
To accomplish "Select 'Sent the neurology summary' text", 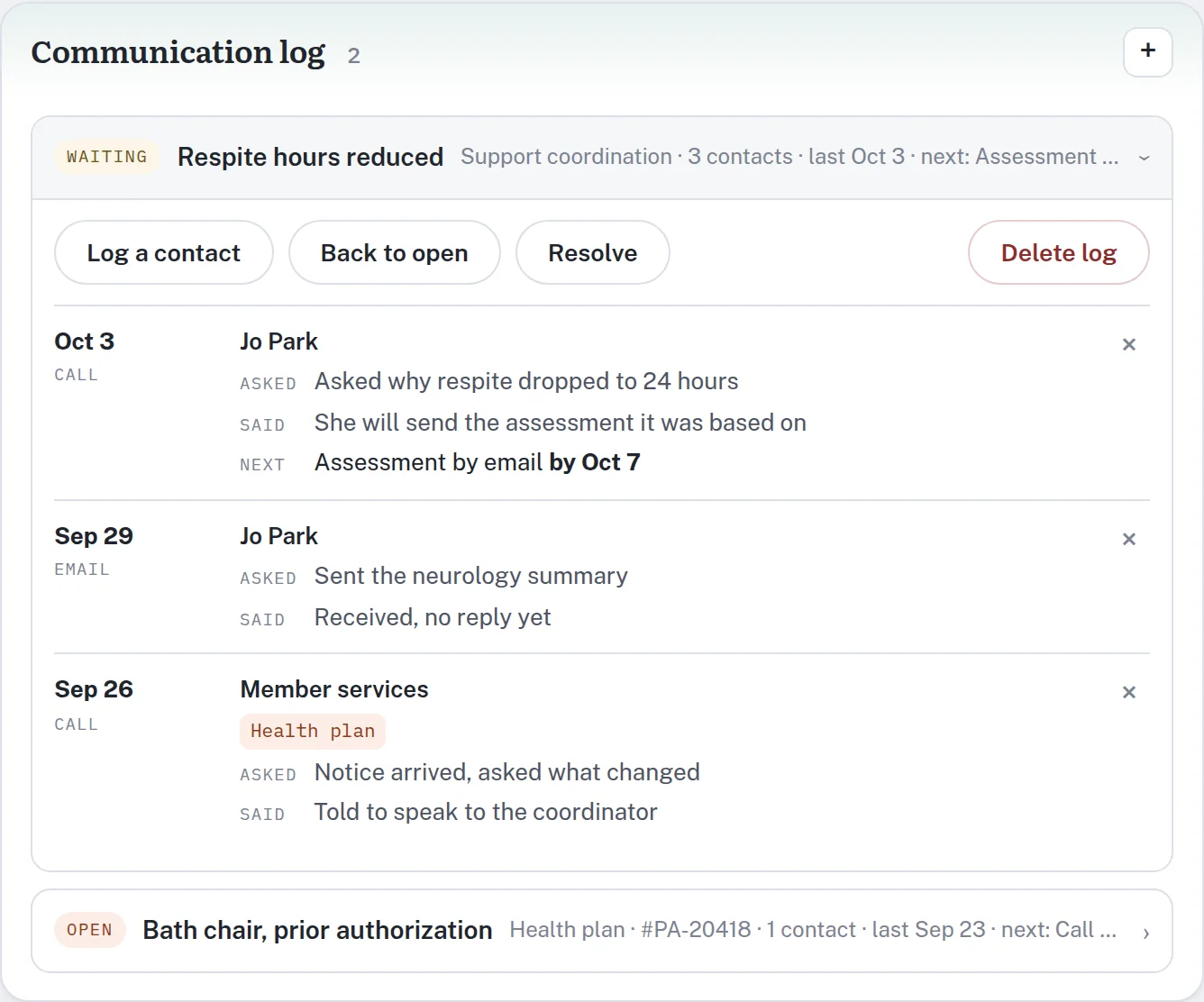I will pyautogui.click(x=470, y=576).
